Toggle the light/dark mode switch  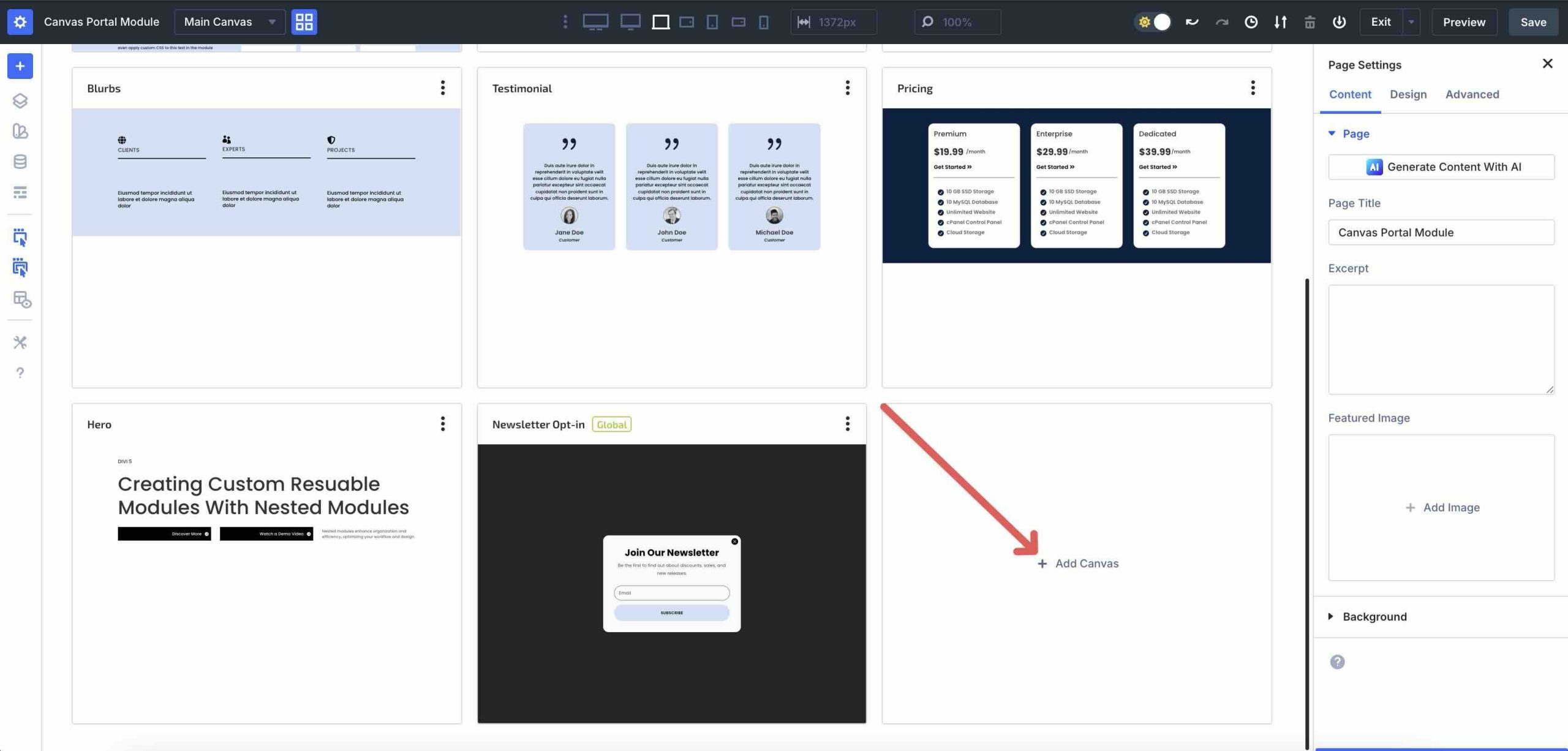point(1153,22)
